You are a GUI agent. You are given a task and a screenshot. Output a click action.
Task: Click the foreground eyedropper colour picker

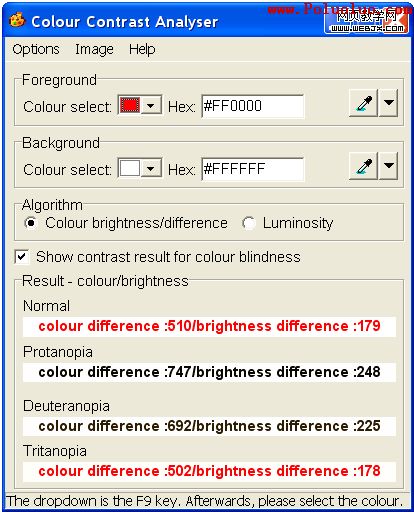click(363, 103)
